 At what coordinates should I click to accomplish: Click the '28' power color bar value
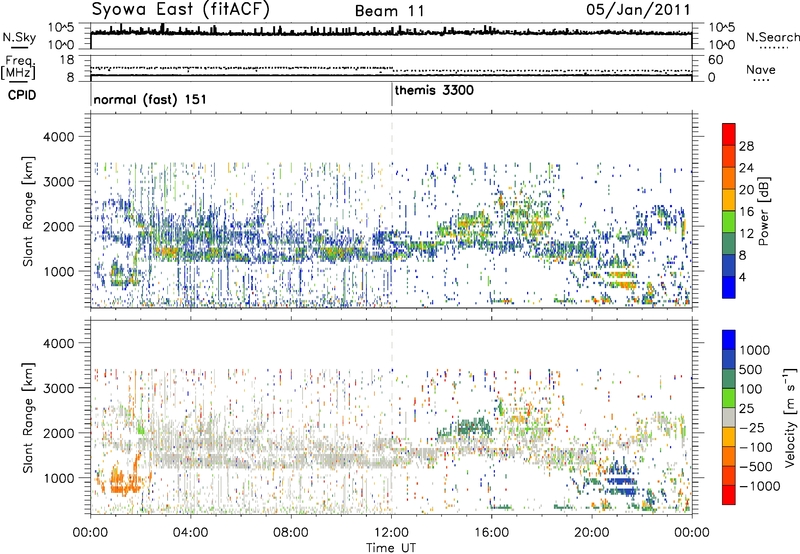pos(746,146)
